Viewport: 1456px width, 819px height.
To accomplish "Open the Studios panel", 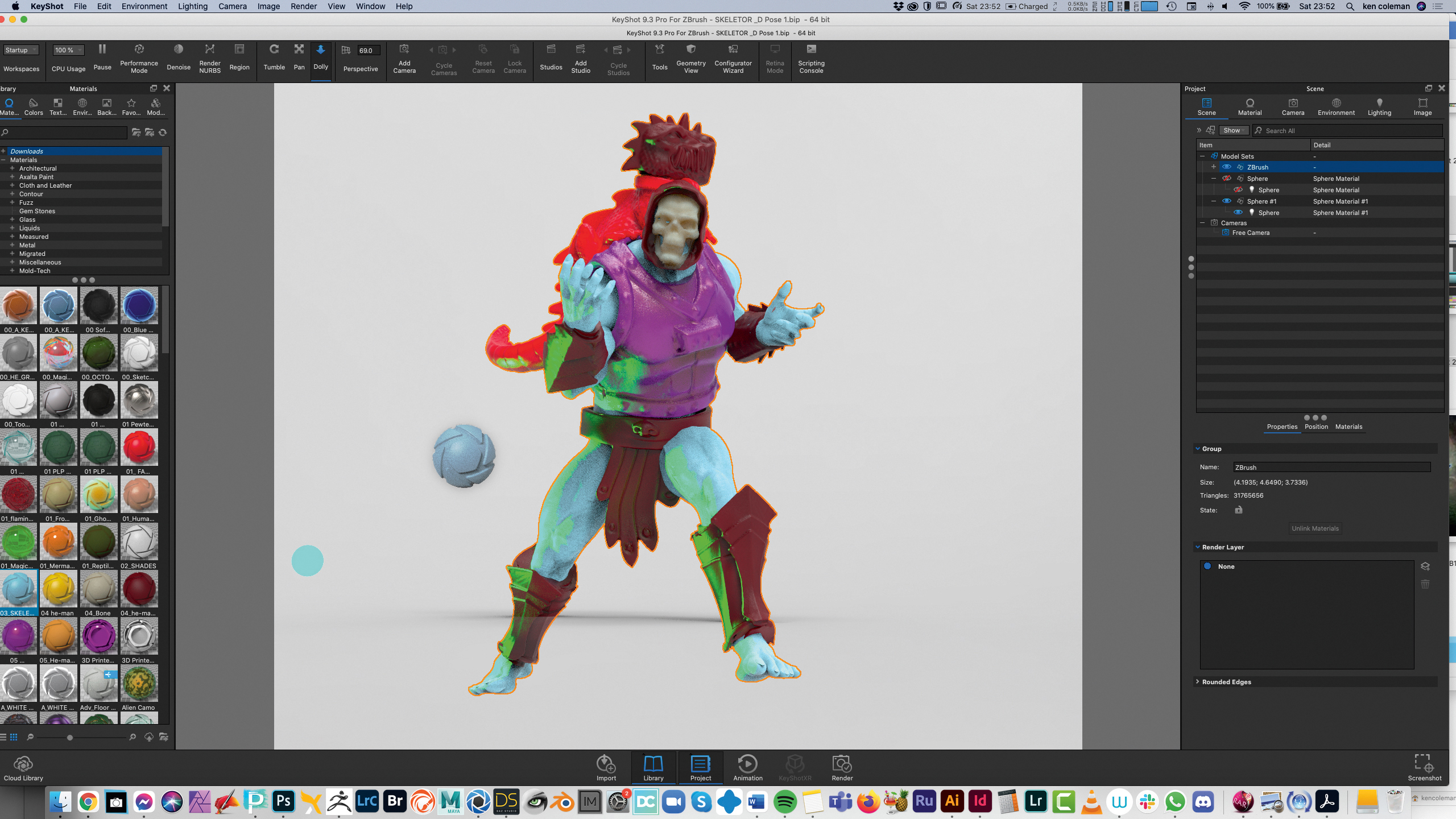I will pyautogui.click(x=551, y=57).
